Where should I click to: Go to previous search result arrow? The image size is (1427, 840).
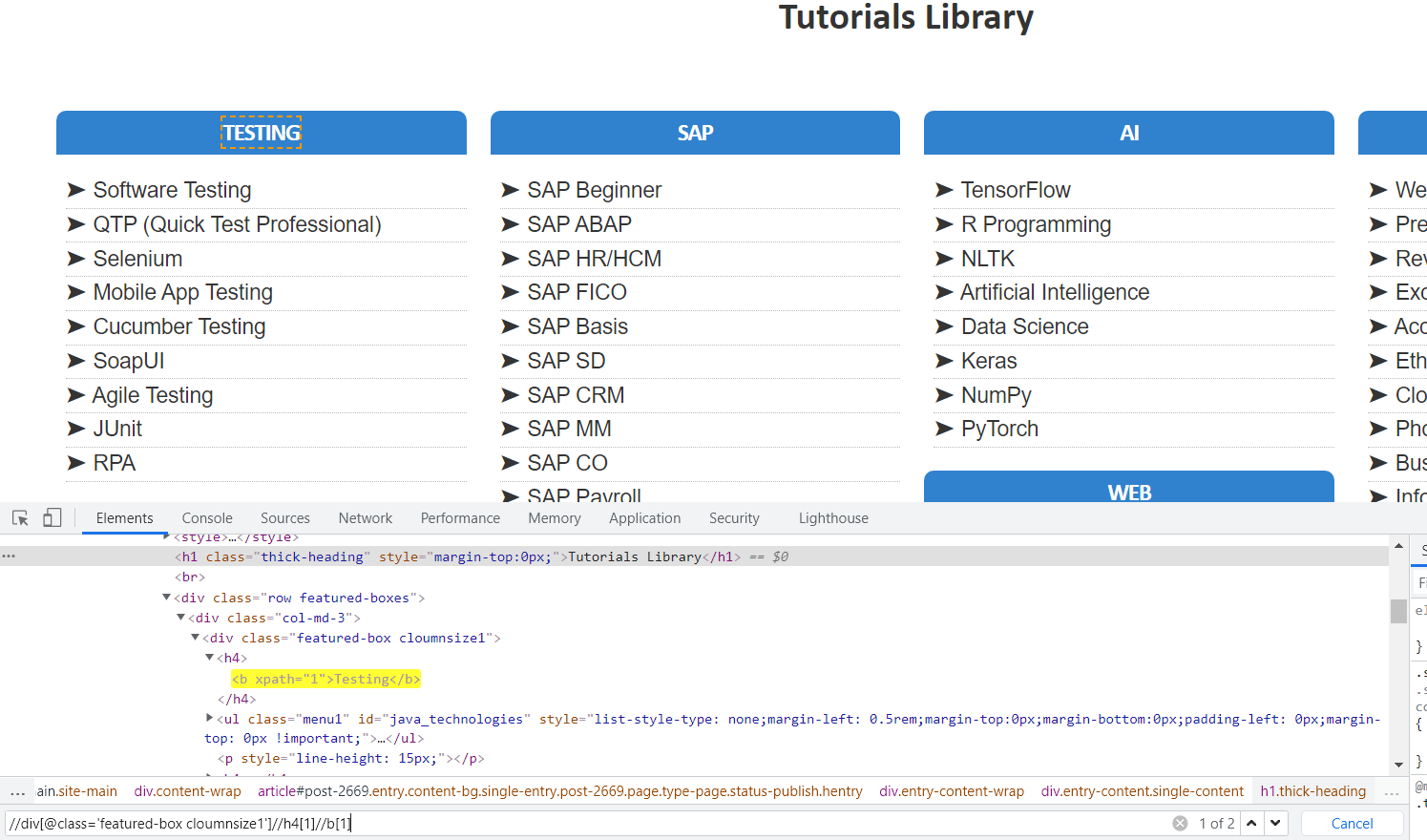pyautogui.click(x=1251, y=823)
